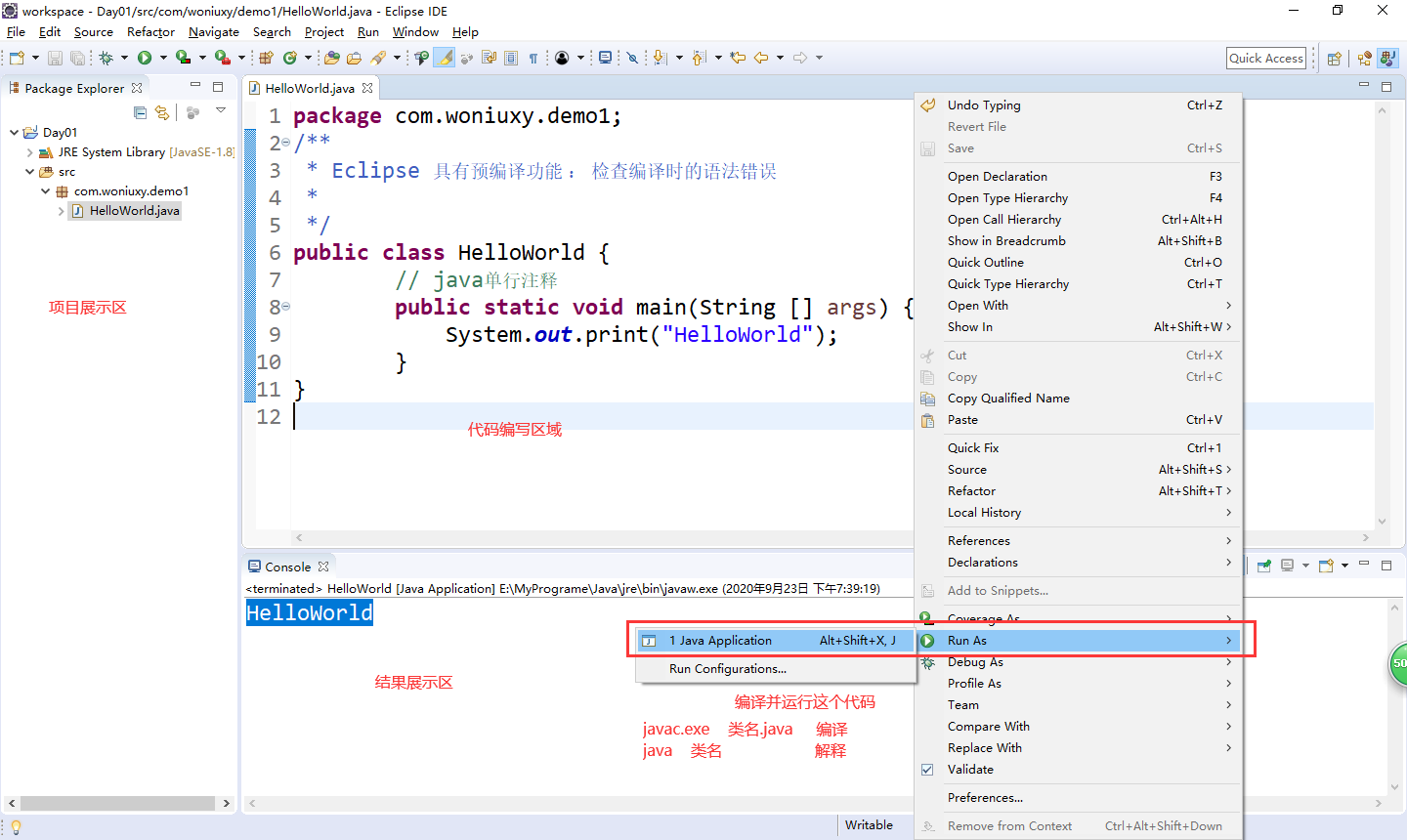
Task: Click the Open Task folder icon
Action: click(x=354, y=58)
